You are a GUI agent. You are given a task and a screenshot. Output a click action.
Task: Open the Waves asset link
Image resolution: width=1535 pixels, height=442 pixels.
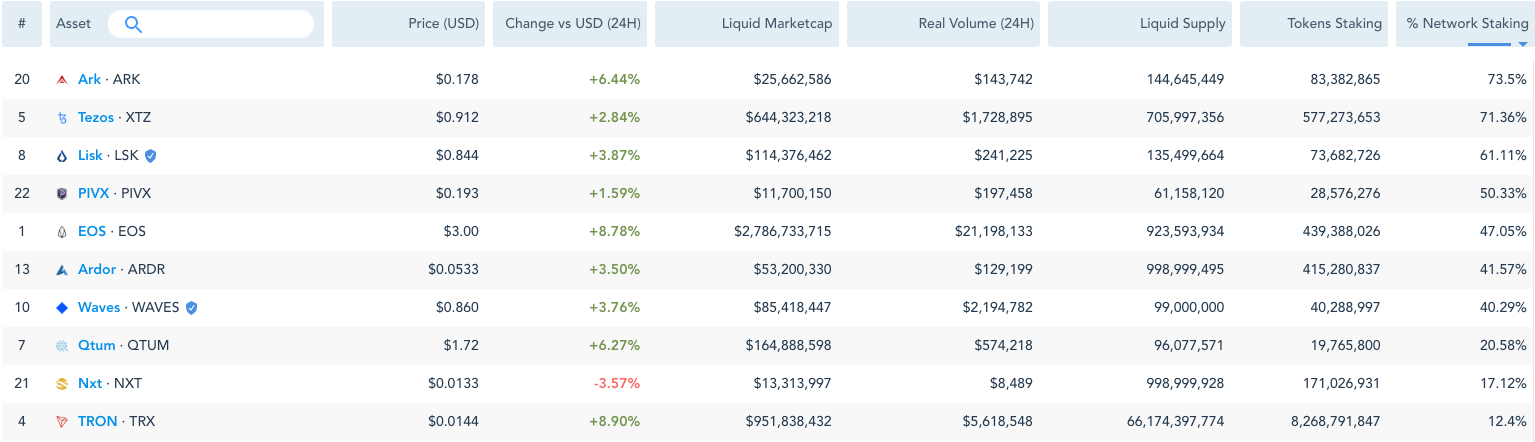click(99, 307)
